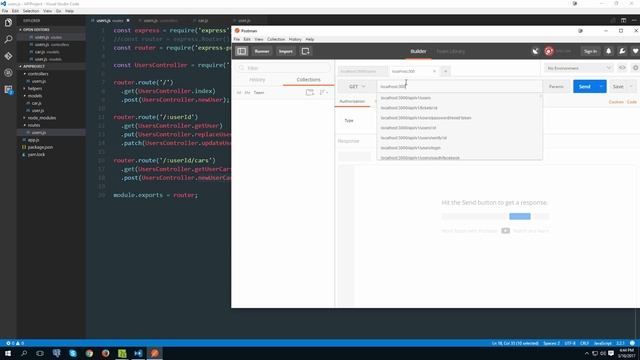Switch to History tab in Postman sidebar
Viewport: 640px width, 360px height.
click(257, 80)
